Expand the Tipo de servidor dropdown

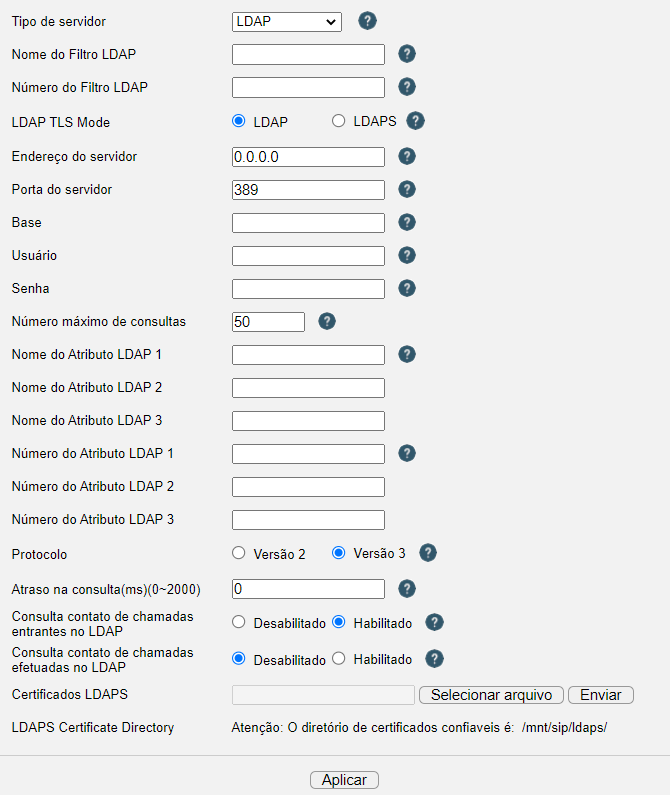(x=287, y=22)
